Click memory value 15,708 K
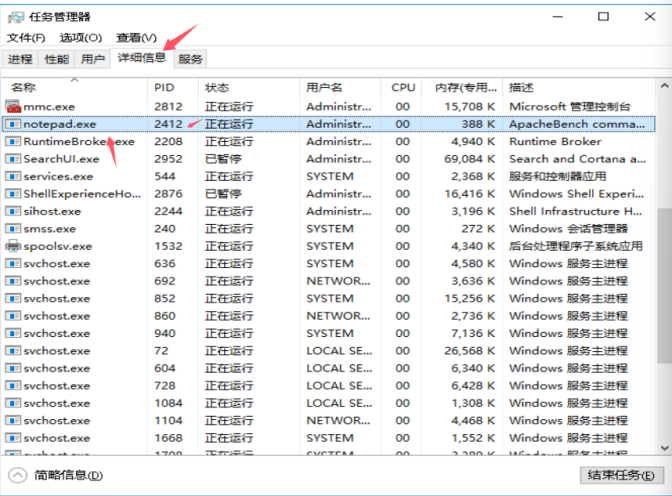Image resolution: width=672 pixels, height=496 pixels. pos(469,106)
